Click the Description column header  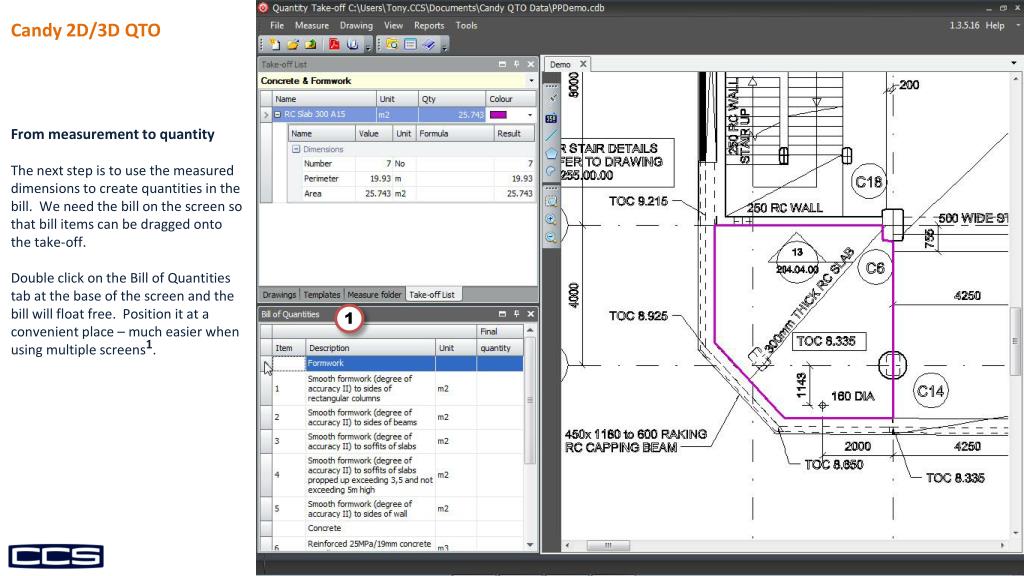point(370,348)
